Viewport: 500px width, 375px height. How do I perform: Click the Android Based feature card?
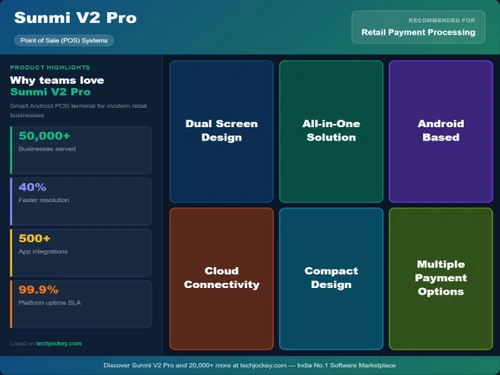[441, 131]
